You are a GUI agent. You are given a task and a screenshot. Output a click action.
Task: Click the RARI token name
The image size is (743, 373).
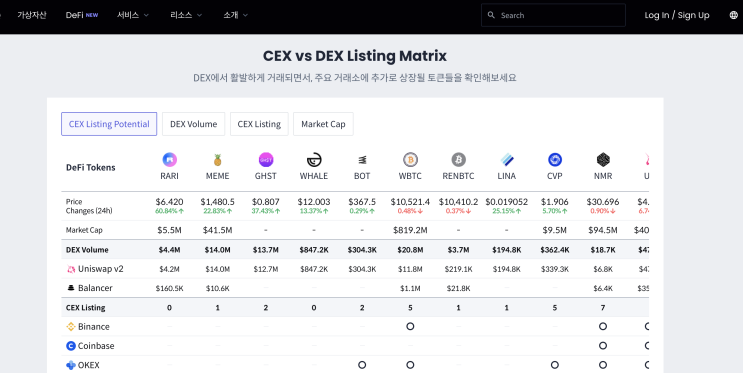click(x=169, y=176)
